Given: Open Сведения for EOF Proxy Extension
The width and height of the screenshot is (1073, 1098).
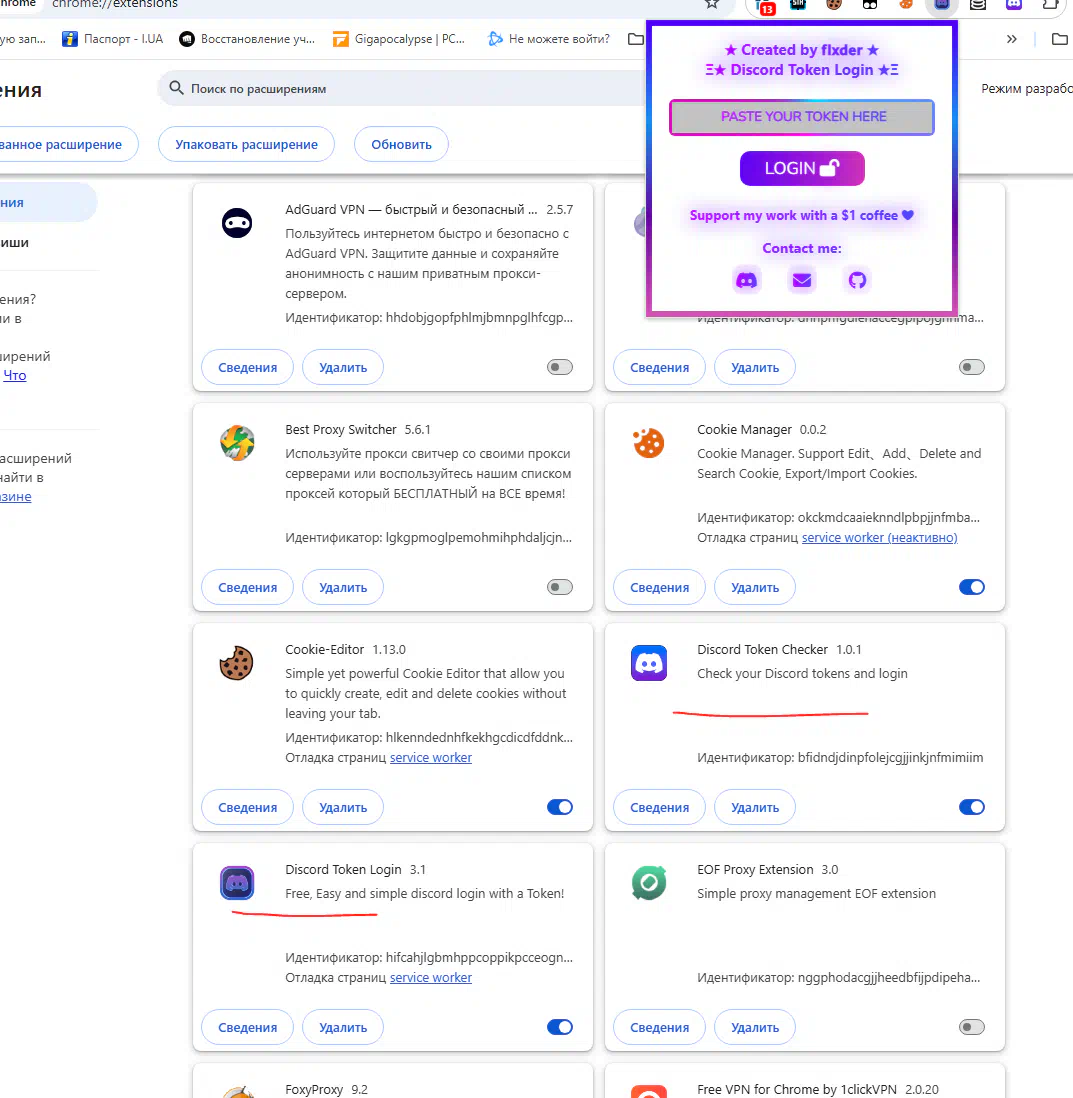Looking at the screenshot, I should (659, 1027).
